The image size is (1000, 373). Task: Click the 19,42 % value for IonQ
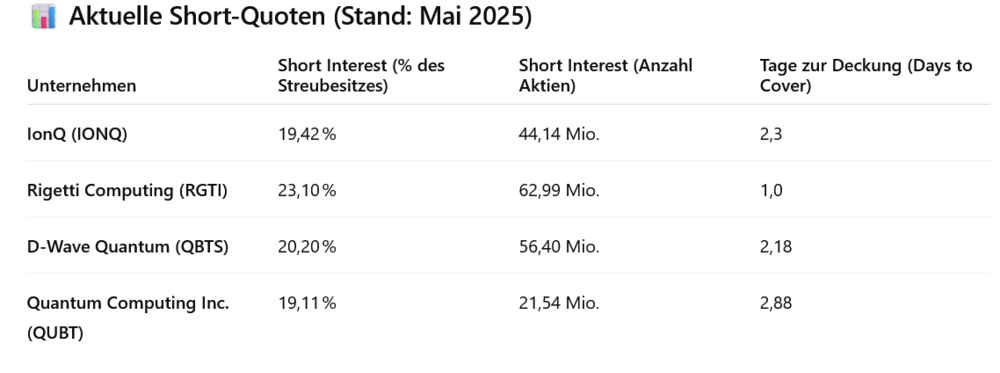pyautogui.click(x=307, y=135)
